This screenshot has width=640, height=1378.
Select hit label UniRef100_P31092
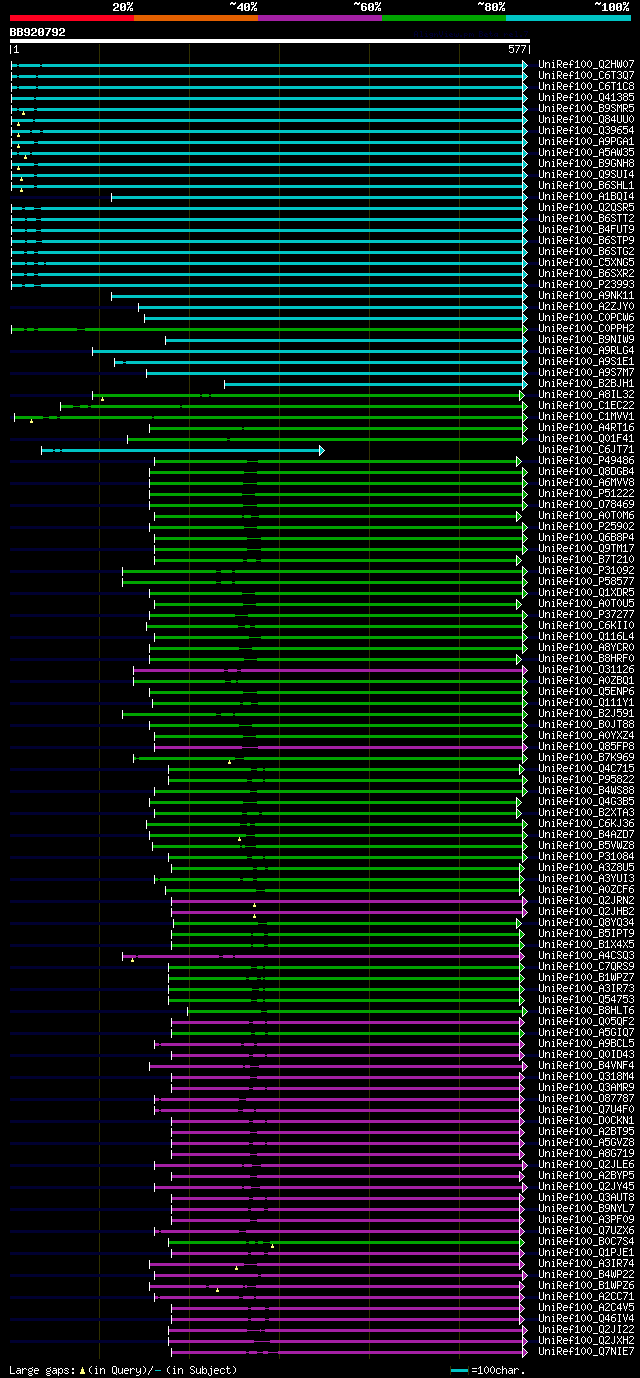(x=586, y=570)
